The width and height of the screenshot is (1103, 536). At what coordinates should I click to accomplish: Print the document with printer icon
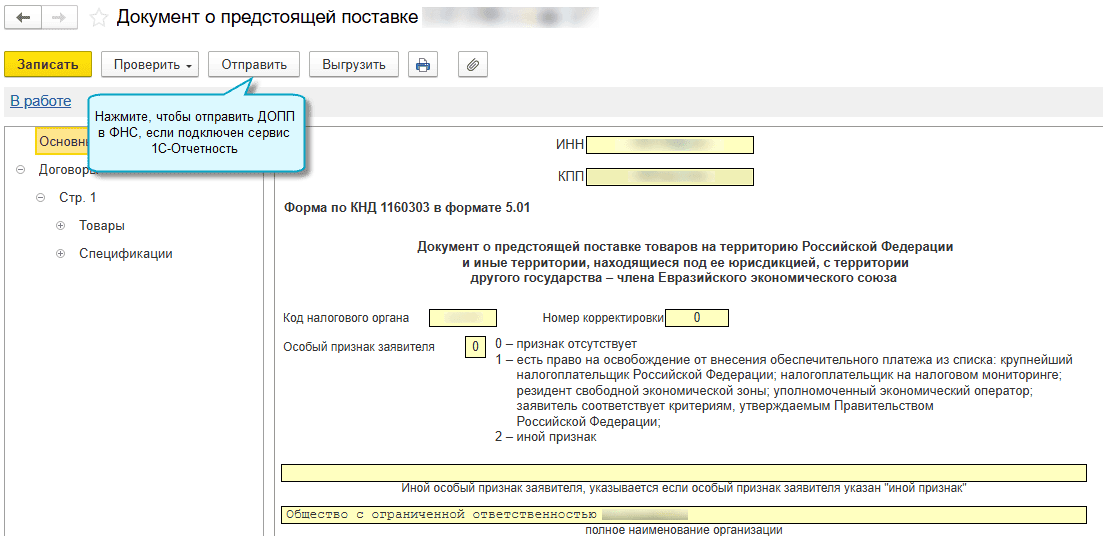pyautogui.click(x=423, y=65)
